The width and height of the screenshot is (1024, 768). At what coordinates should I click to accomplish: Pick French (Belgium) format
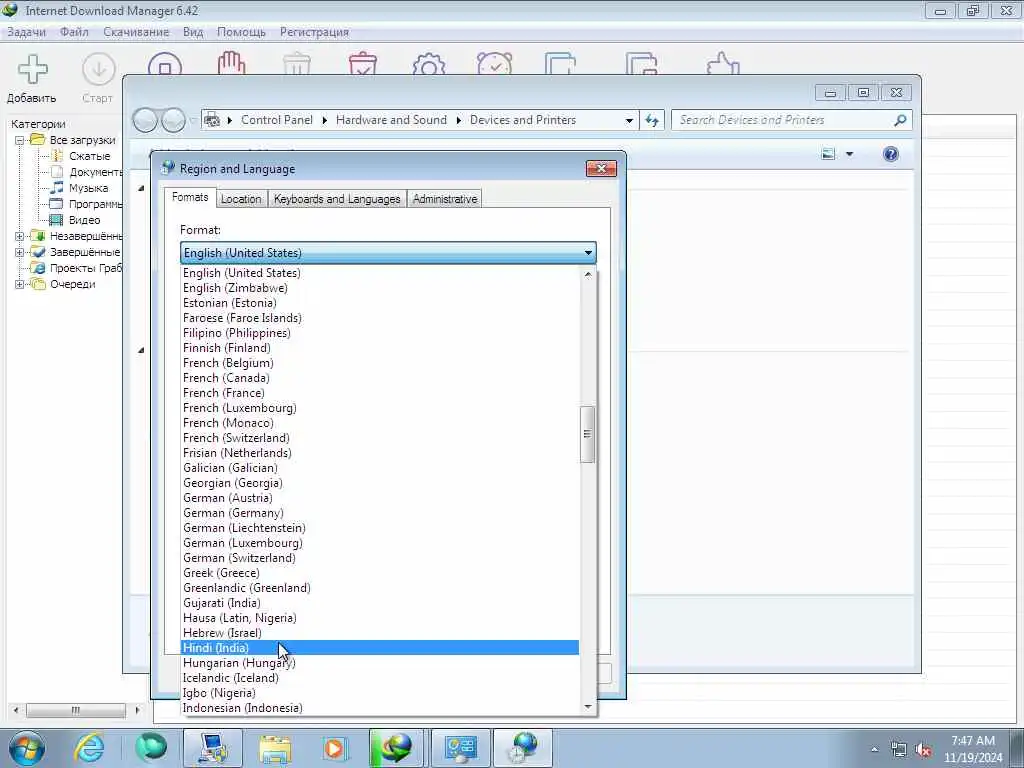tap(380, 363)
